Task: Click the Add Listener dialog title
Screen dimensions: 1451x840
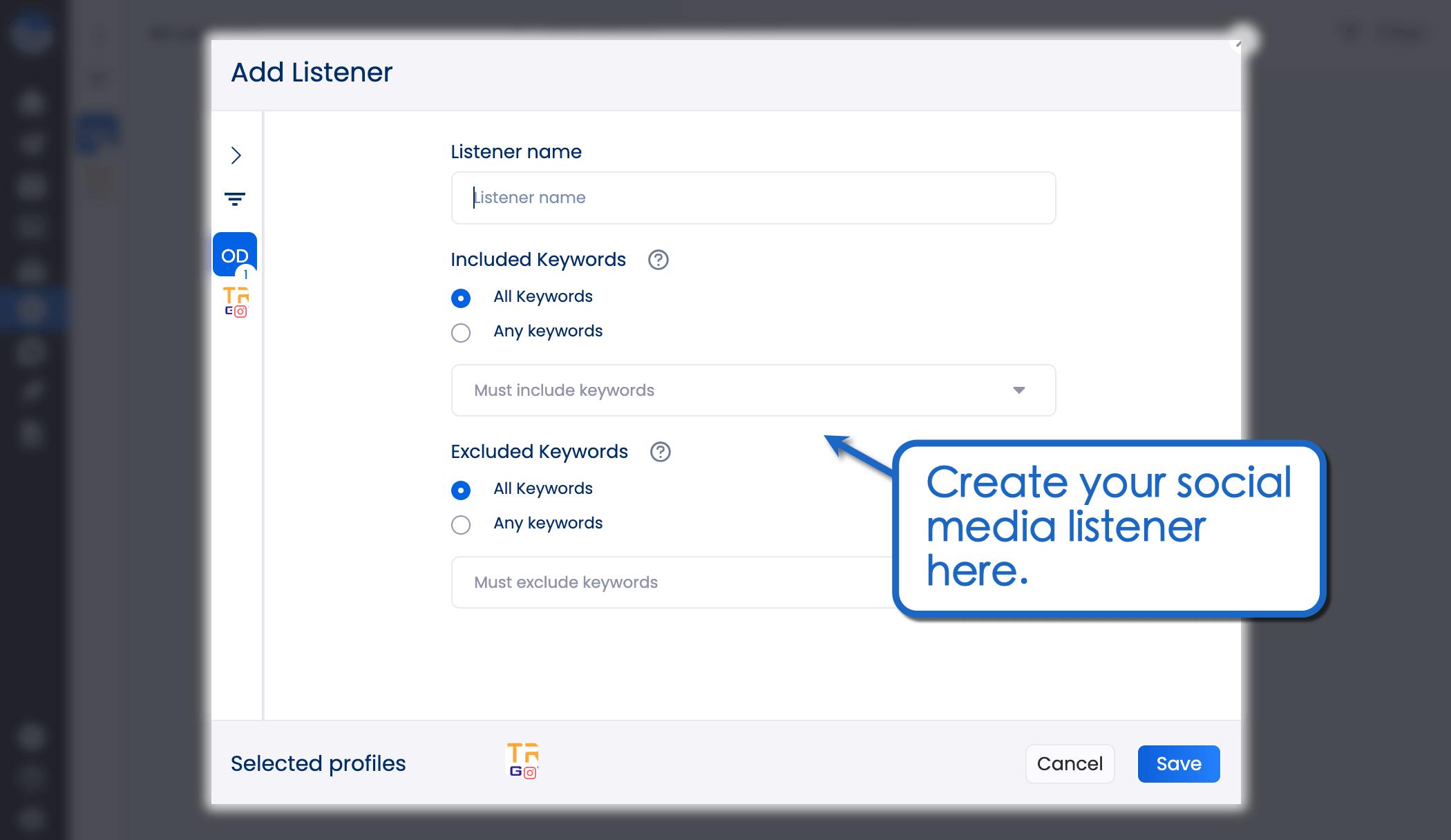Action: pyautogui.click(x=311, y=72)
